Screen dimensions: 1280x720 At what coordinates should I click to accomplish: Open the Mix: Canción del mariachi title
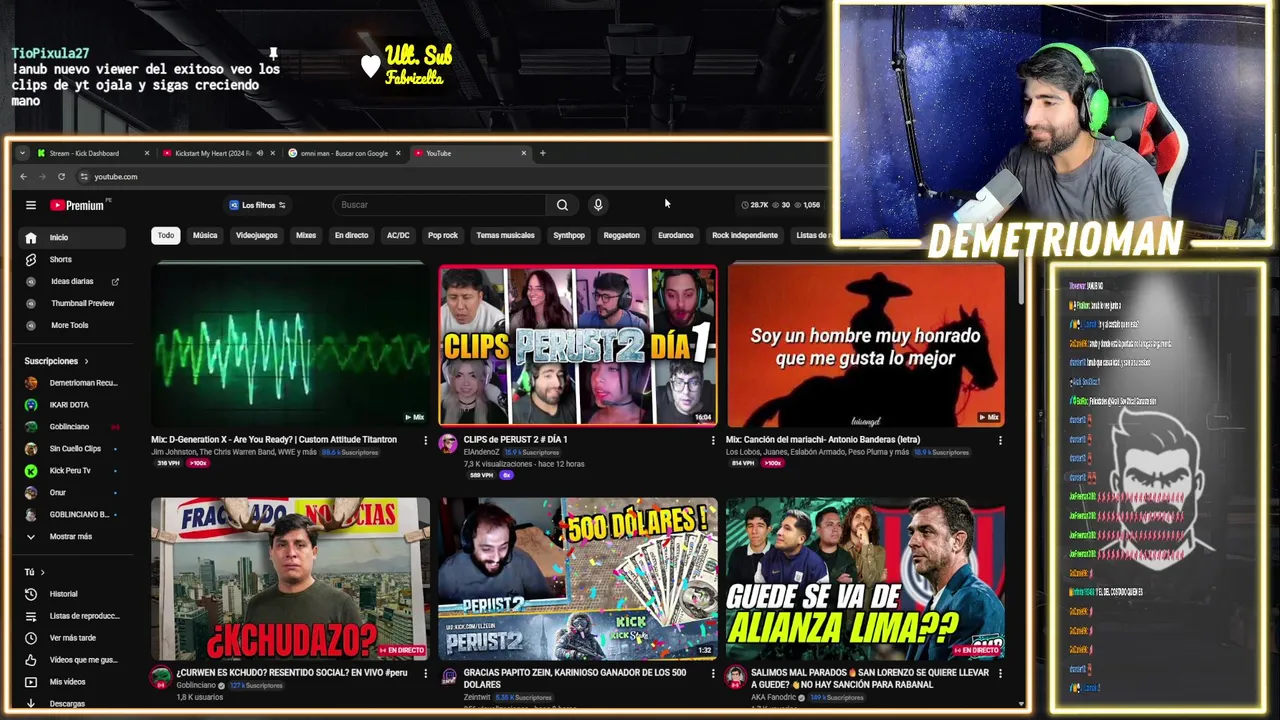[x=823, y=440]
